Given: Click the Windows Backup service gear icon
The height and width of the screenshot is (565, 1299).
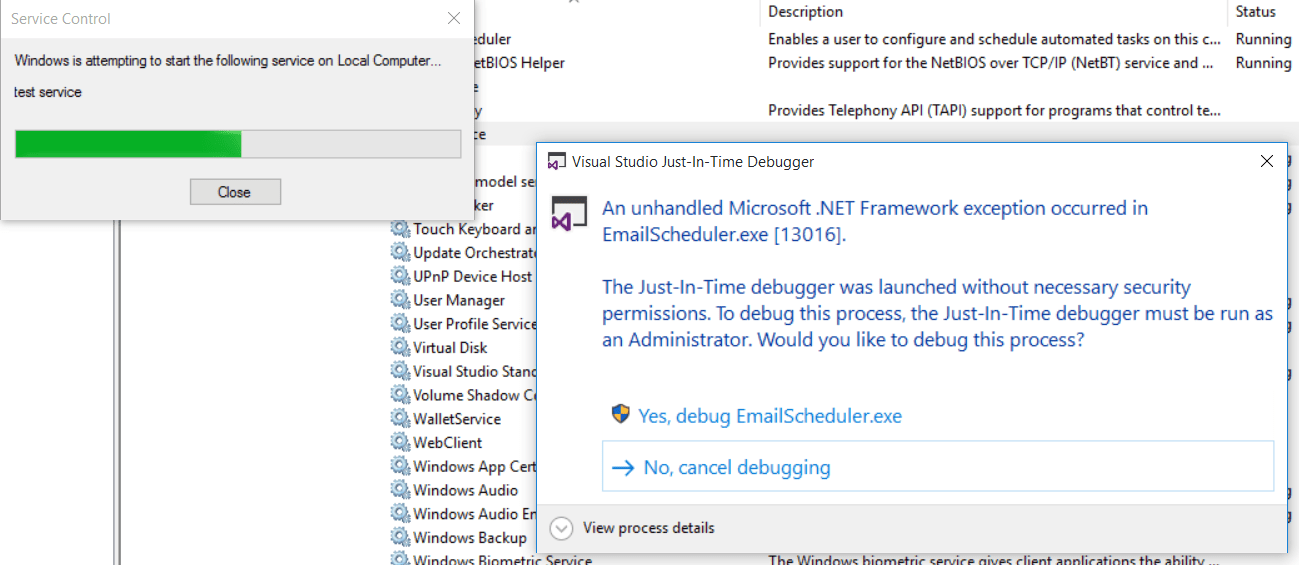Looking at the screenshot, I should pos(401,538).
